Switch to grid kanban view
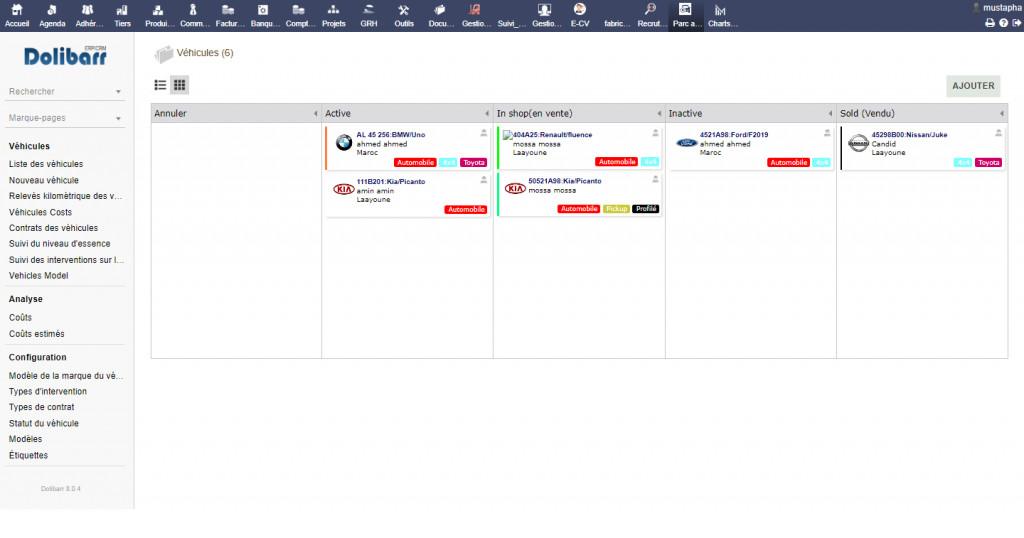This screenshot has height=538, width=1024. click(180, 85)
